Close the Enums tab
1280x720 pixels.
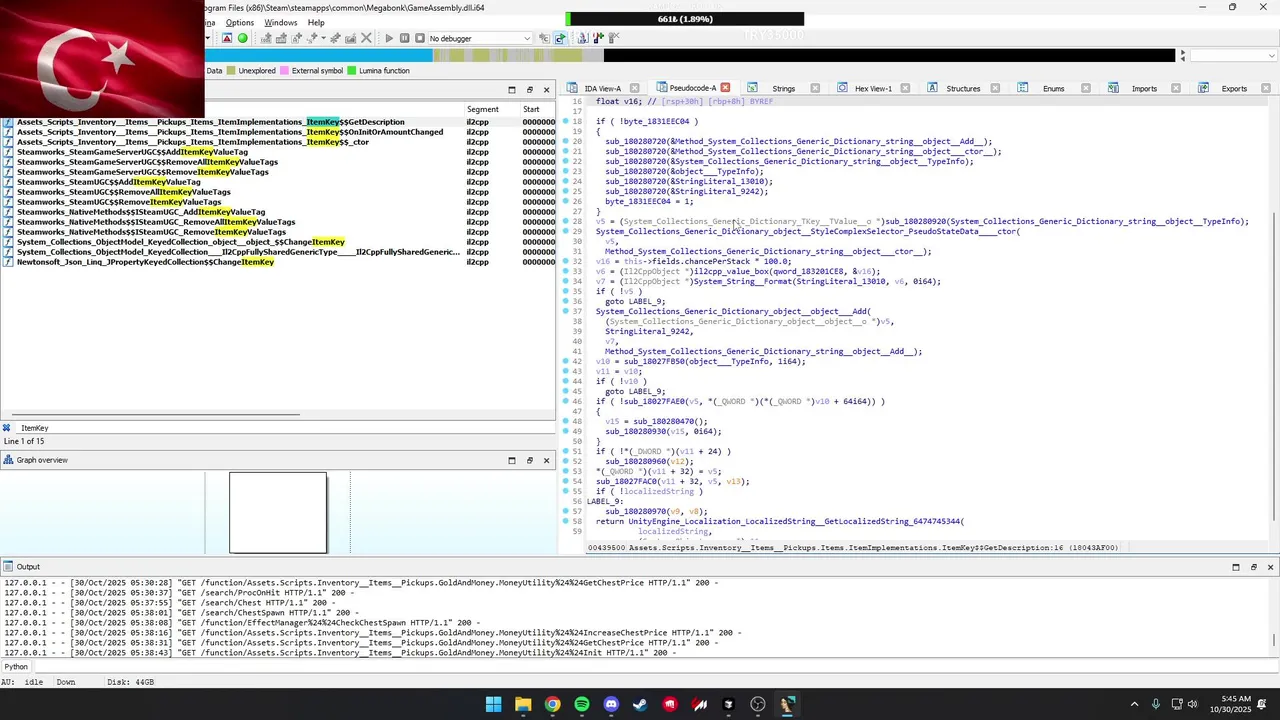point(1086,88)
